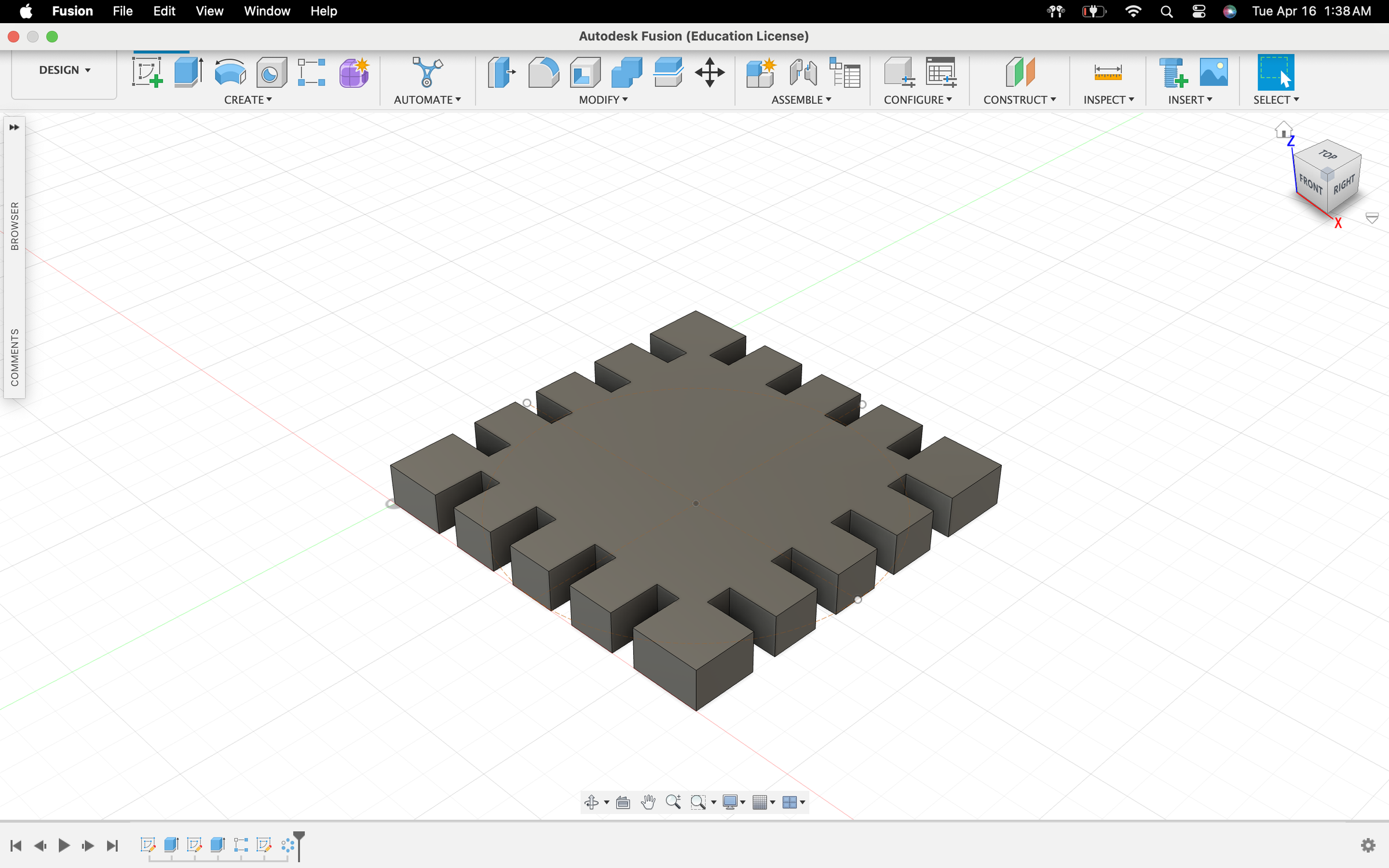Select the Hole tool
The height and width of the screenshot is (868, 1389).
(x=271, y=72)
